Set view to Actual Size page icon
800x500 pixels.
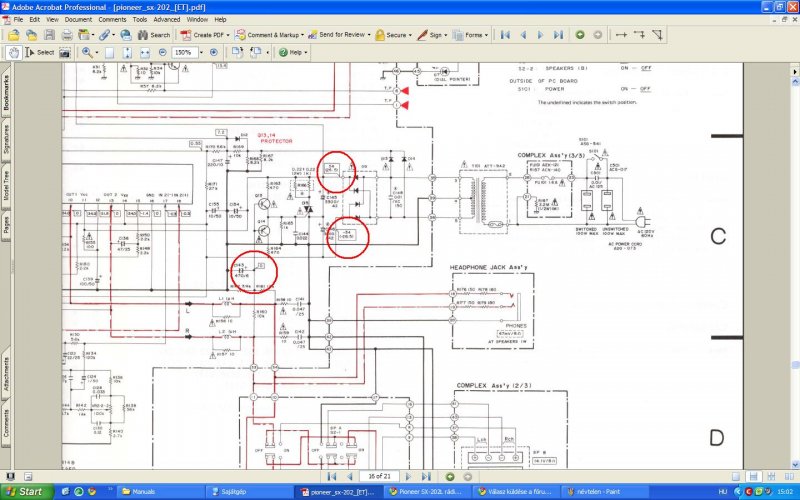point(109,52)
